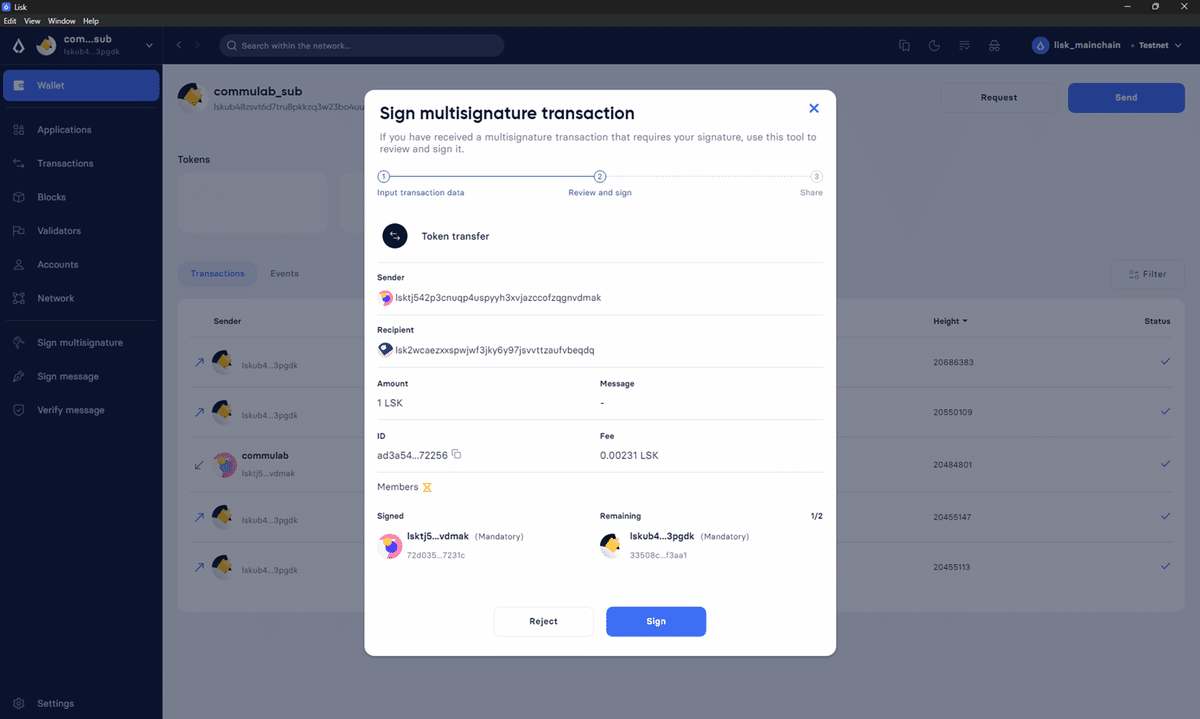This screenshot has height=719, width=1200.
Task: Click the Blocks cube icon
Action: (18, 197)
